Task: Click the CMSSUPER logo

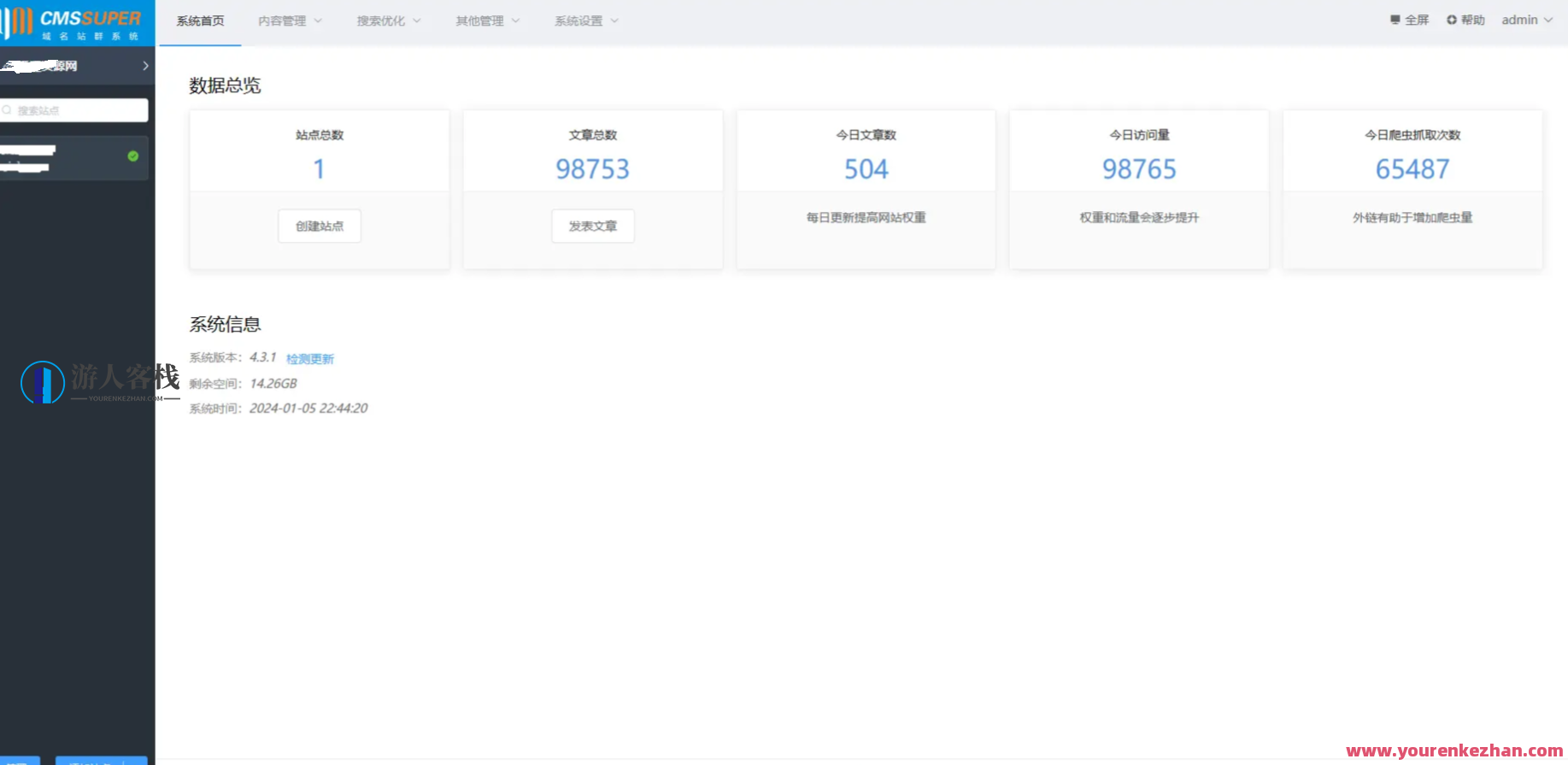Action: pos(75,23)
